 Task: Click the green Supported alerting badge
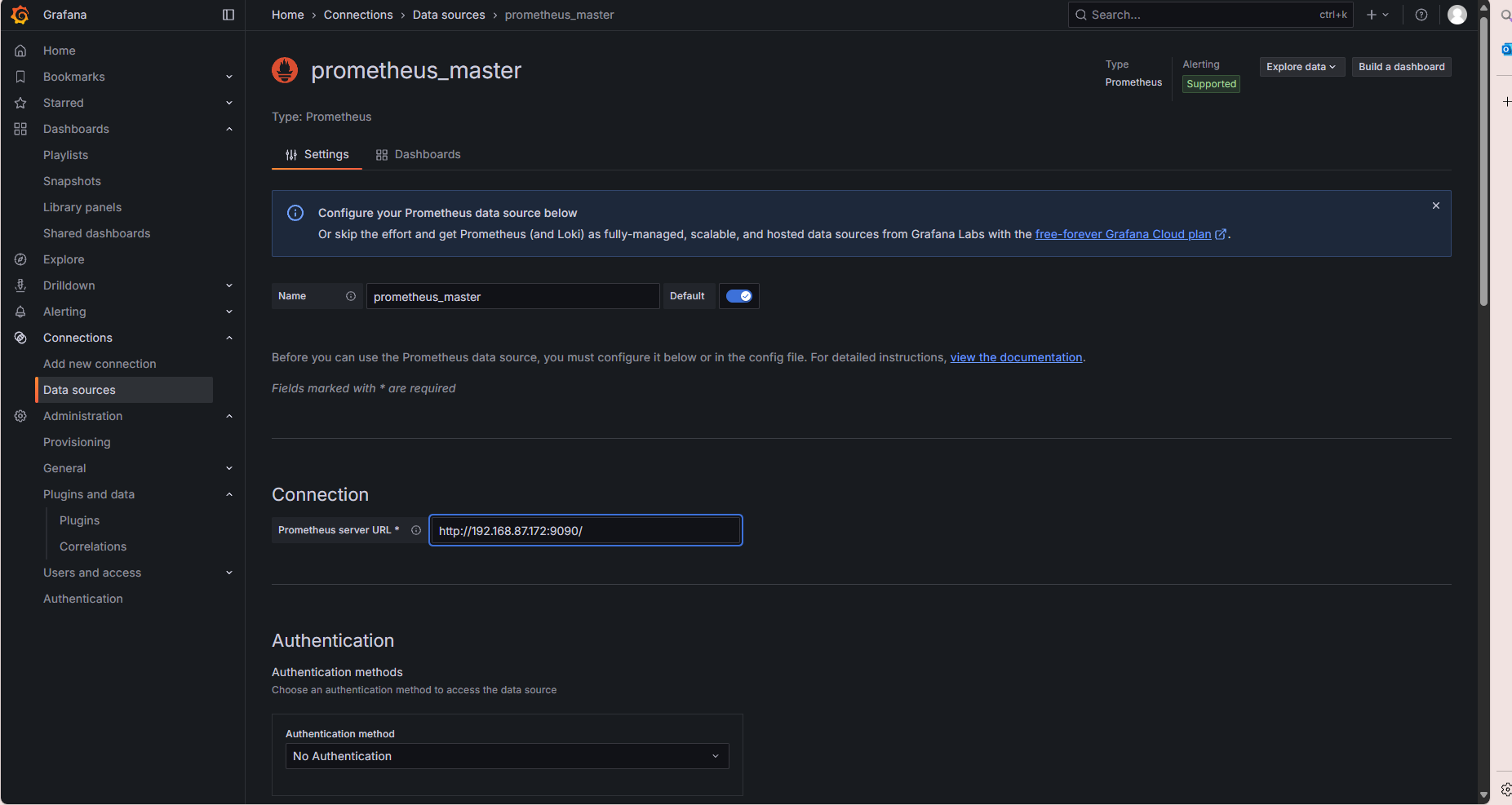(1212, 84)
